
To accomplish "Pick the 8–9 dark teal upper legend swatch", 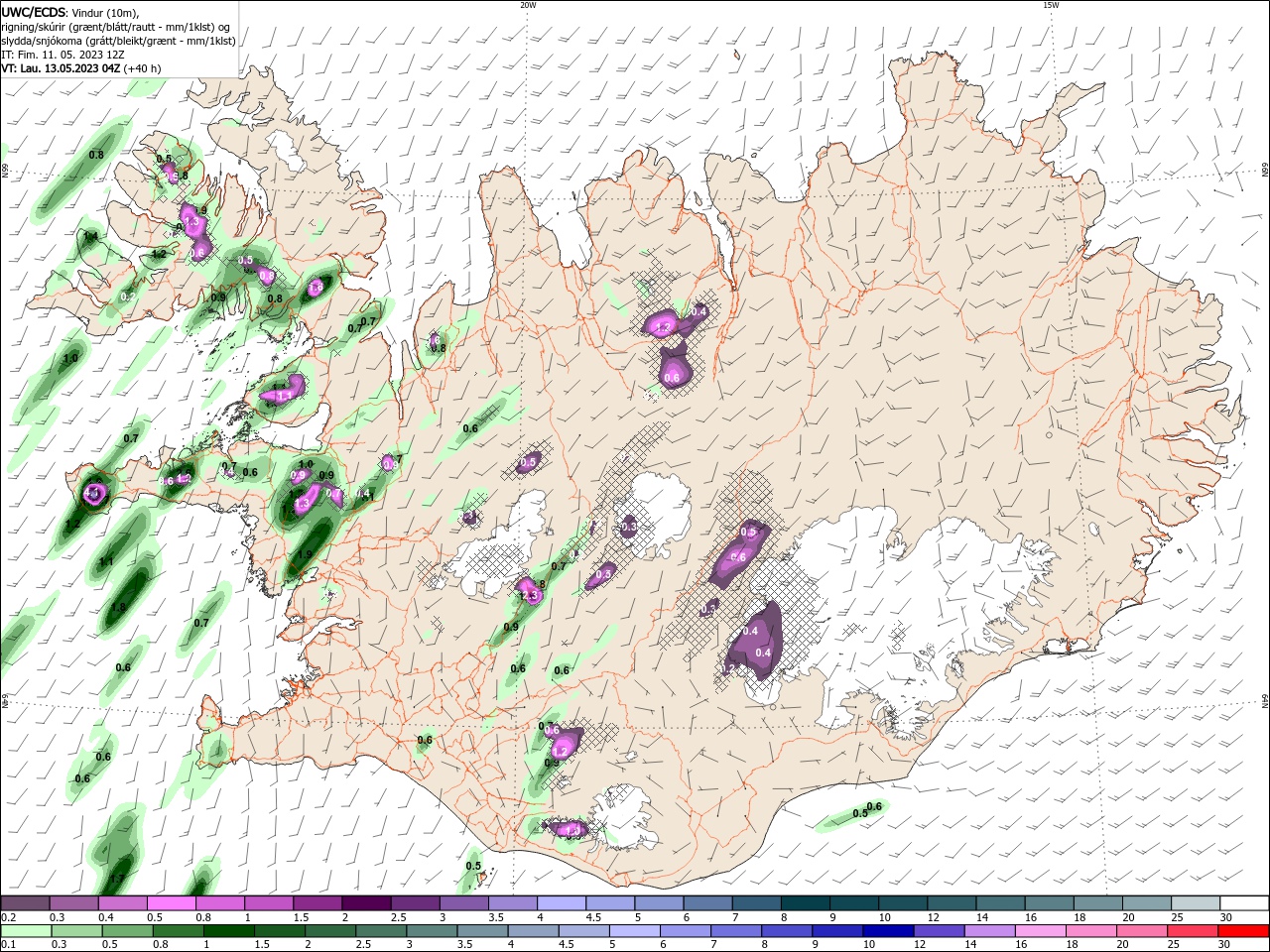I will (x=806, y=903).
